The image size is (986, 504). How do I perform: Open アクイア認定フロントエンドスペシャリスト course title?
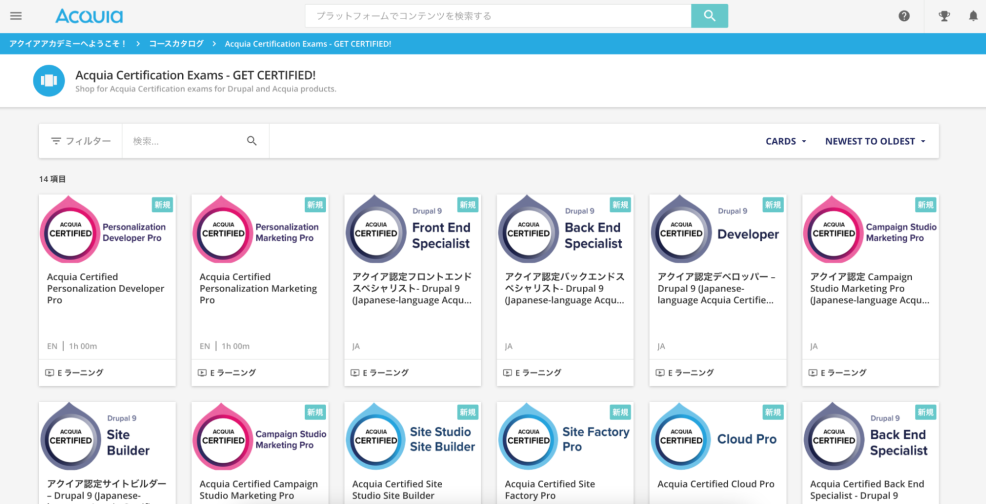coord(413,288)
